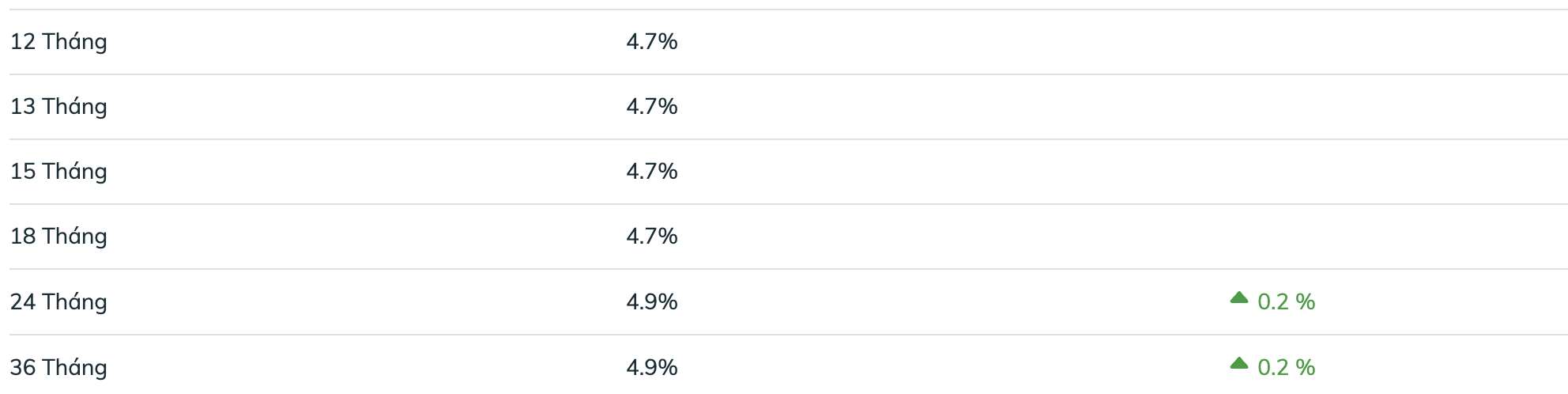Image resolution: width=1568 pixels, height=394 pixels.
Task: Click the 4.9% rate in 36 Tháng row
Action: coord(652,368)
